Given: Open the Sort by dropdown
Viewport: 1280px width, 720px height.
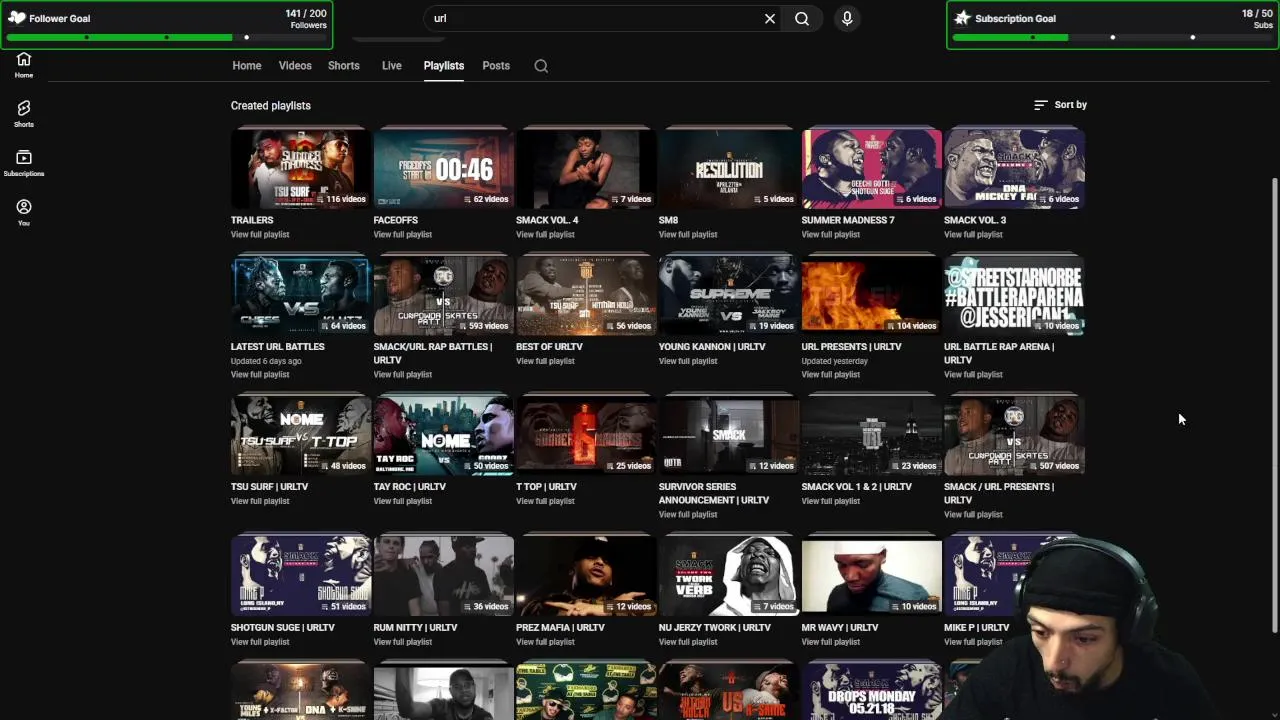Looking at the screenshot, I should coord(1060,105).
